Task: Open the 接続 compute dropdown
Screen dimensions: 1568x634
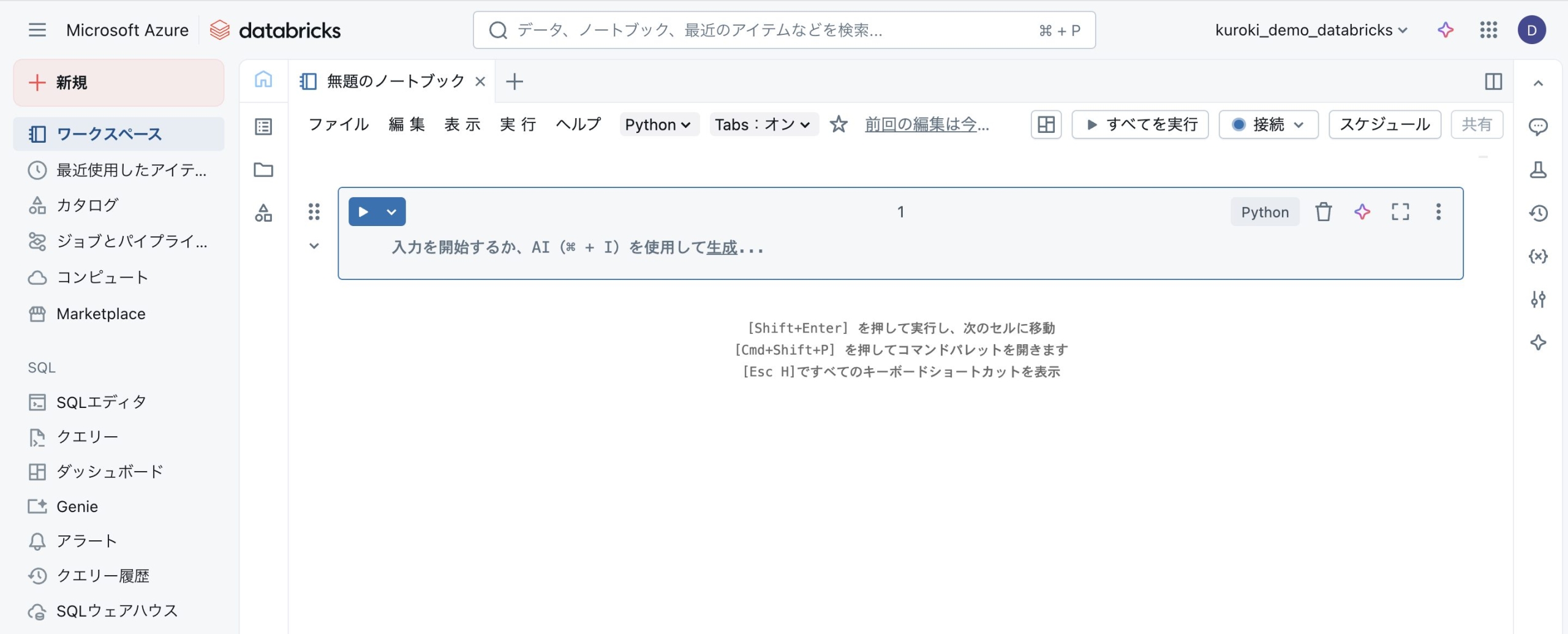Action: coord(1268,124)
